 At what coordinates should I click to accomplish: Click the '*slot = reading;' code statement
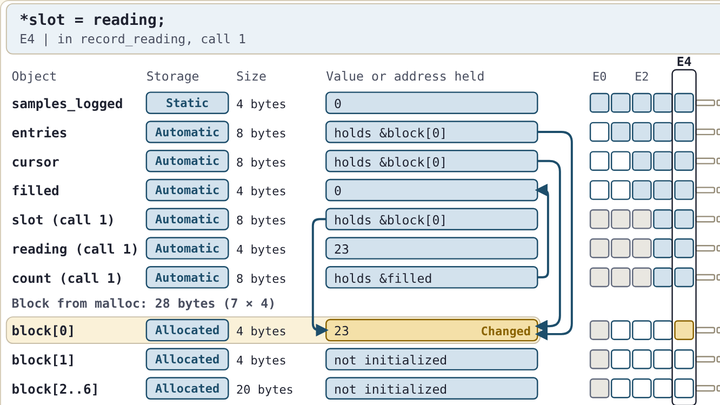pyautogui.click(x=92, y=20)
